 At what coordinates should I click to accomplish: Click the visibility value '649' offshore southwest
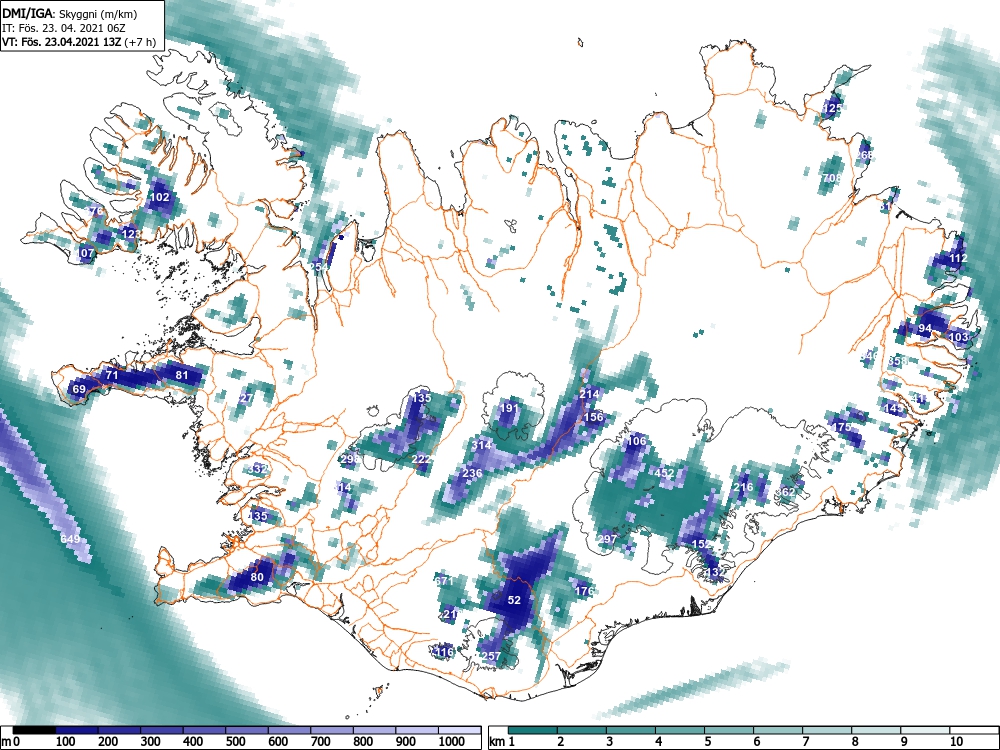[x=70, y=539]
